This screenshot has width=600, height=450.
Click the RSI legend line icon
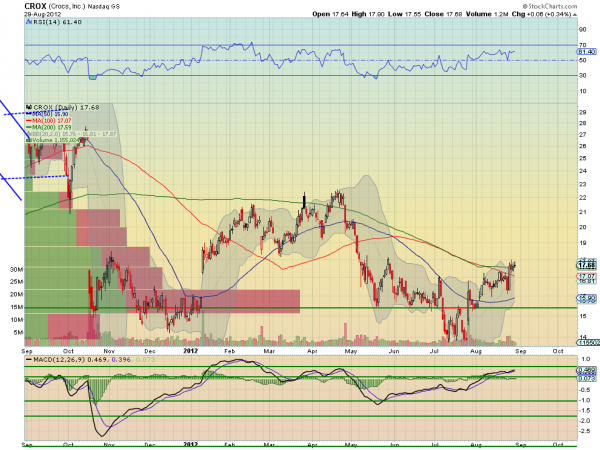click(29, 22)
